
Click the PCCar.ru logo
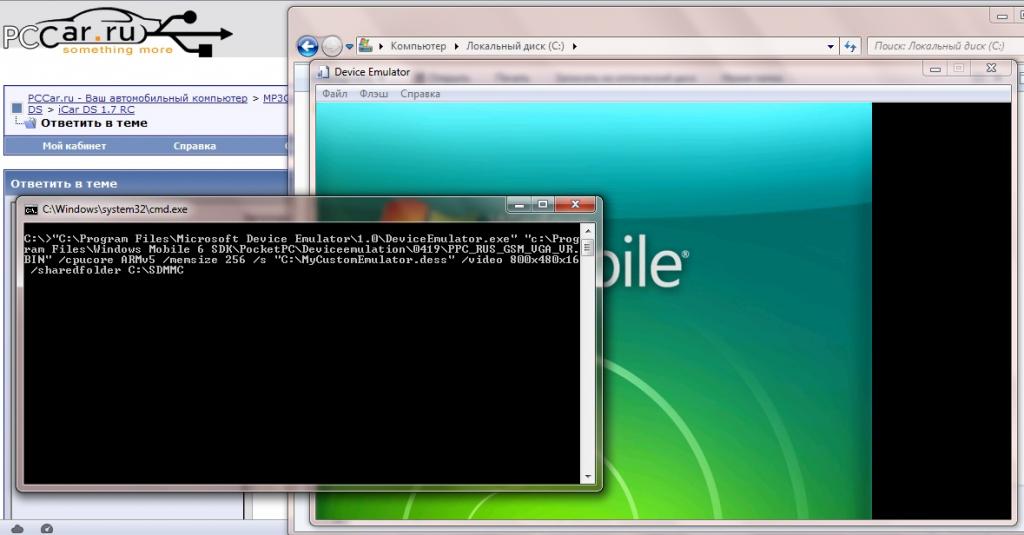pyautogui.click(x=118, y=33)
